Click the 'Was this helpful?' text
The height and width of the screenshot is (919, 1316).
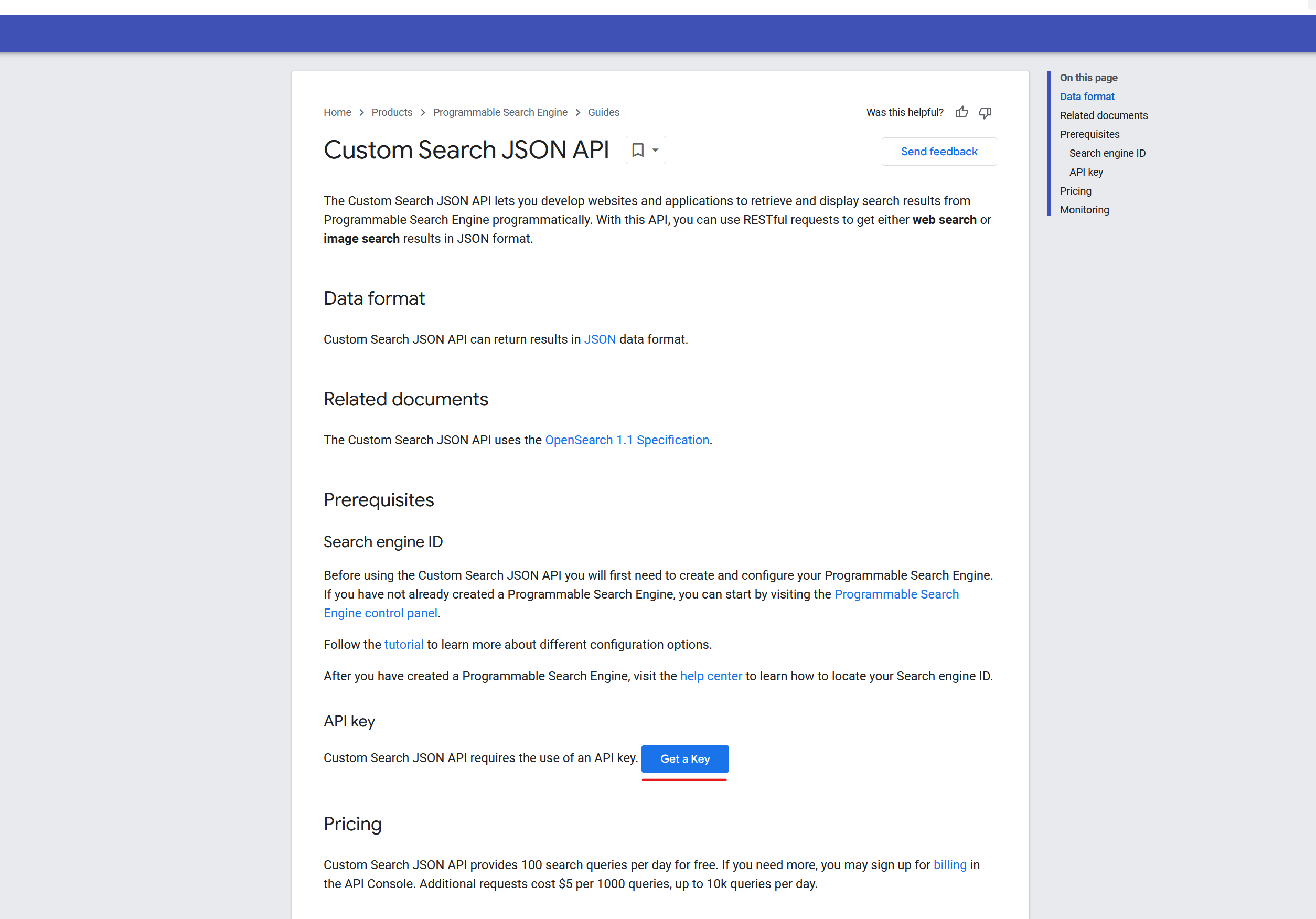[x=904, y=112]
